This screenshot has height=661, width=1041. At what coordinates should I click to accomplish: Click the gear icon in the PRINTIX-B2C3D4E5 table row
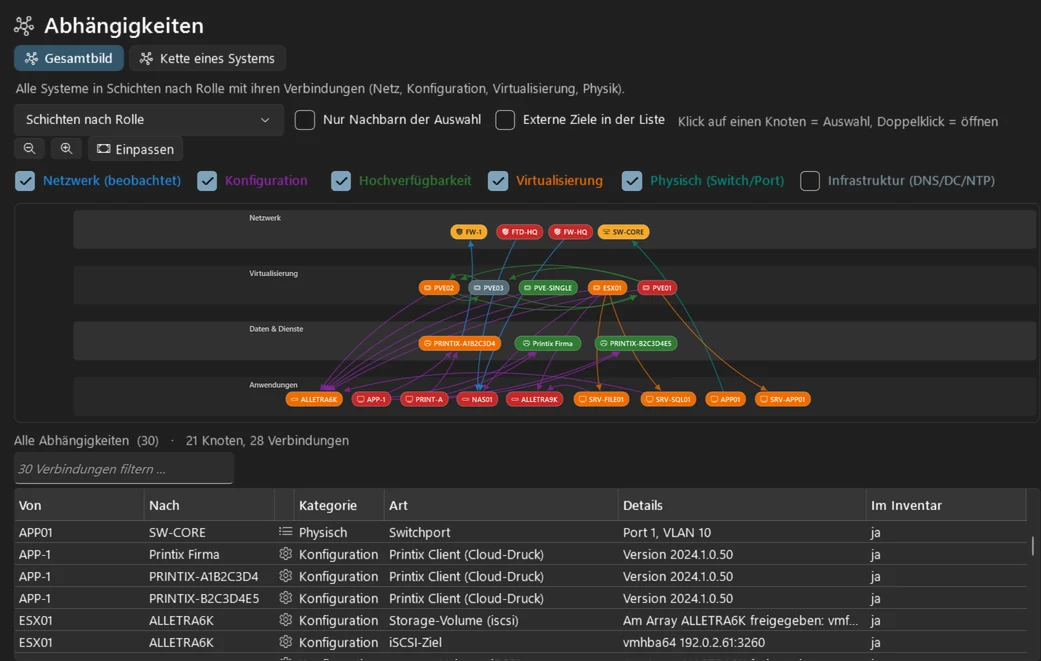point(285,597)
